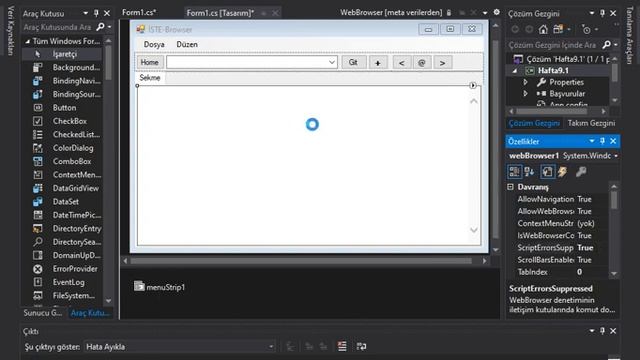Toggle pin on Çıktı panel
This screenshot has width=640, height=360.
(602, 331)
